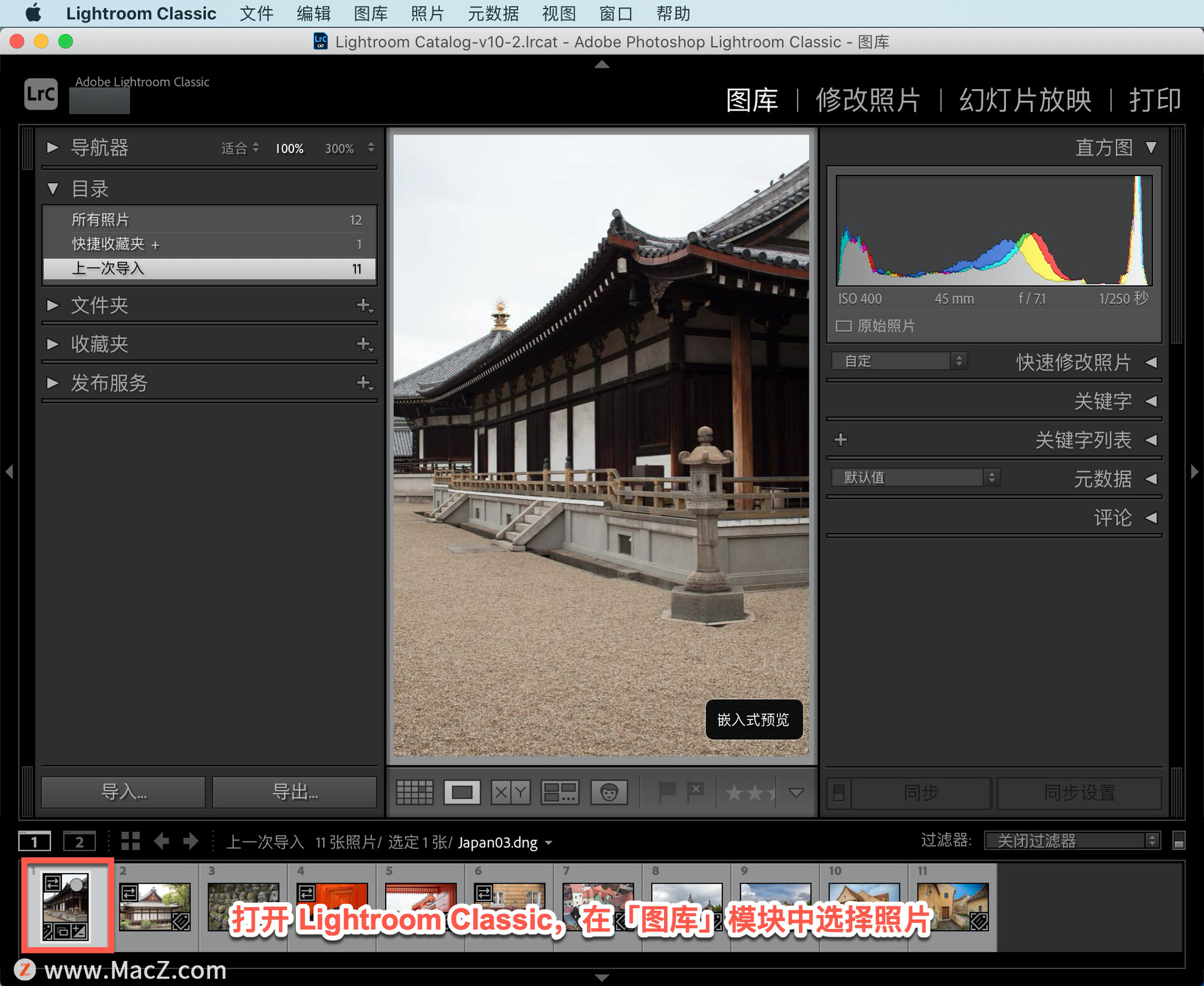Select filmstrip thumbnail number 3
Screen dimensions: 1204x986
pos(243,906)
